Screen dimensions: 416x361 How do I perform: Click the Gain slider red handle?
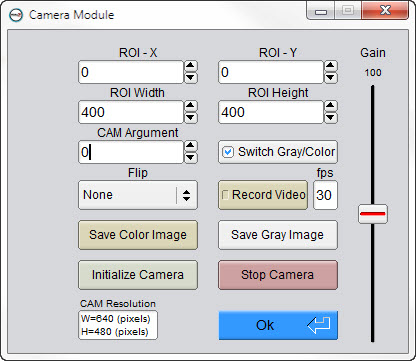373,214
